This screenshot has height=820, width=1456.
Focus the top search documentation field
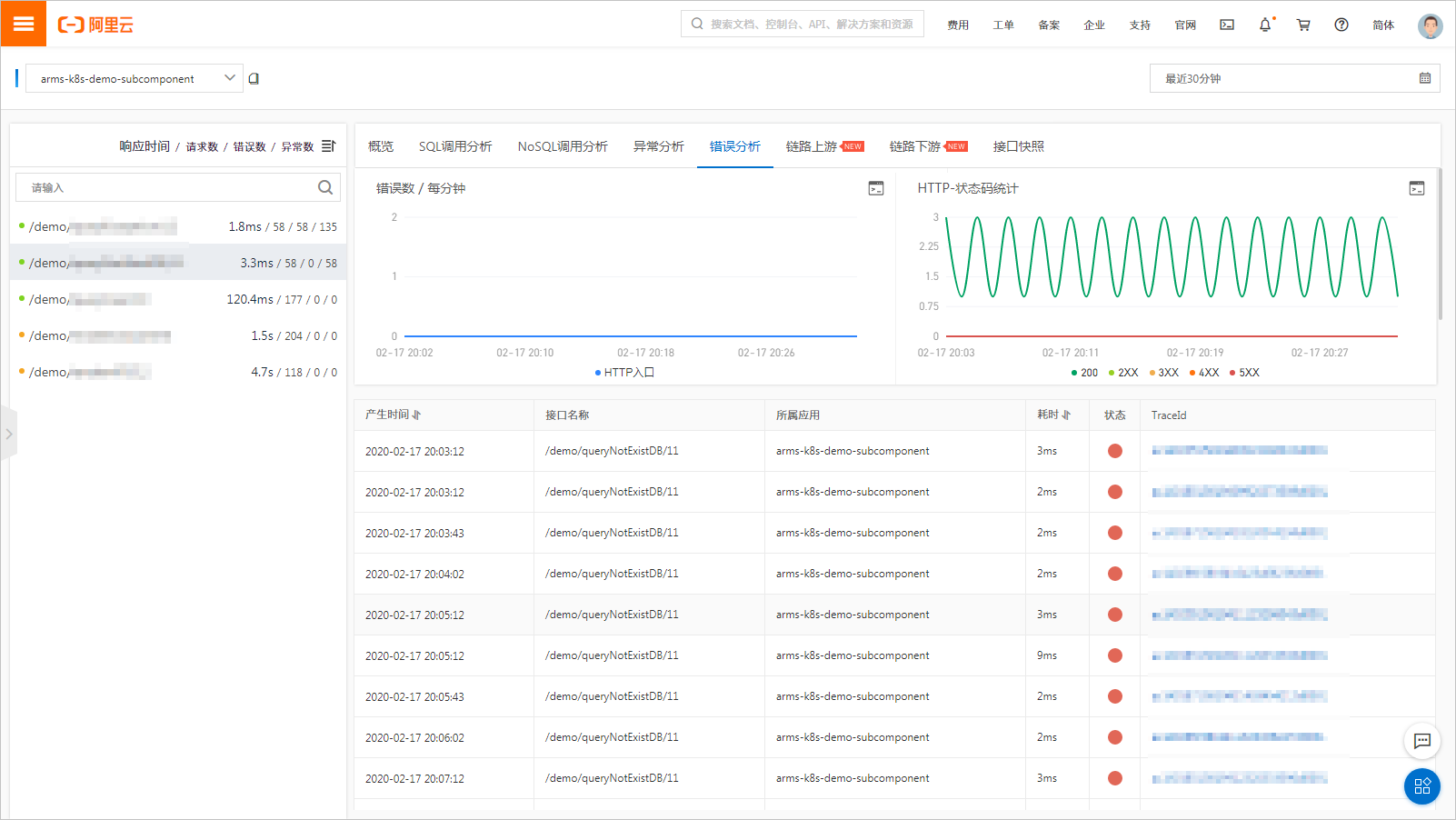click(x=803, y=24)
